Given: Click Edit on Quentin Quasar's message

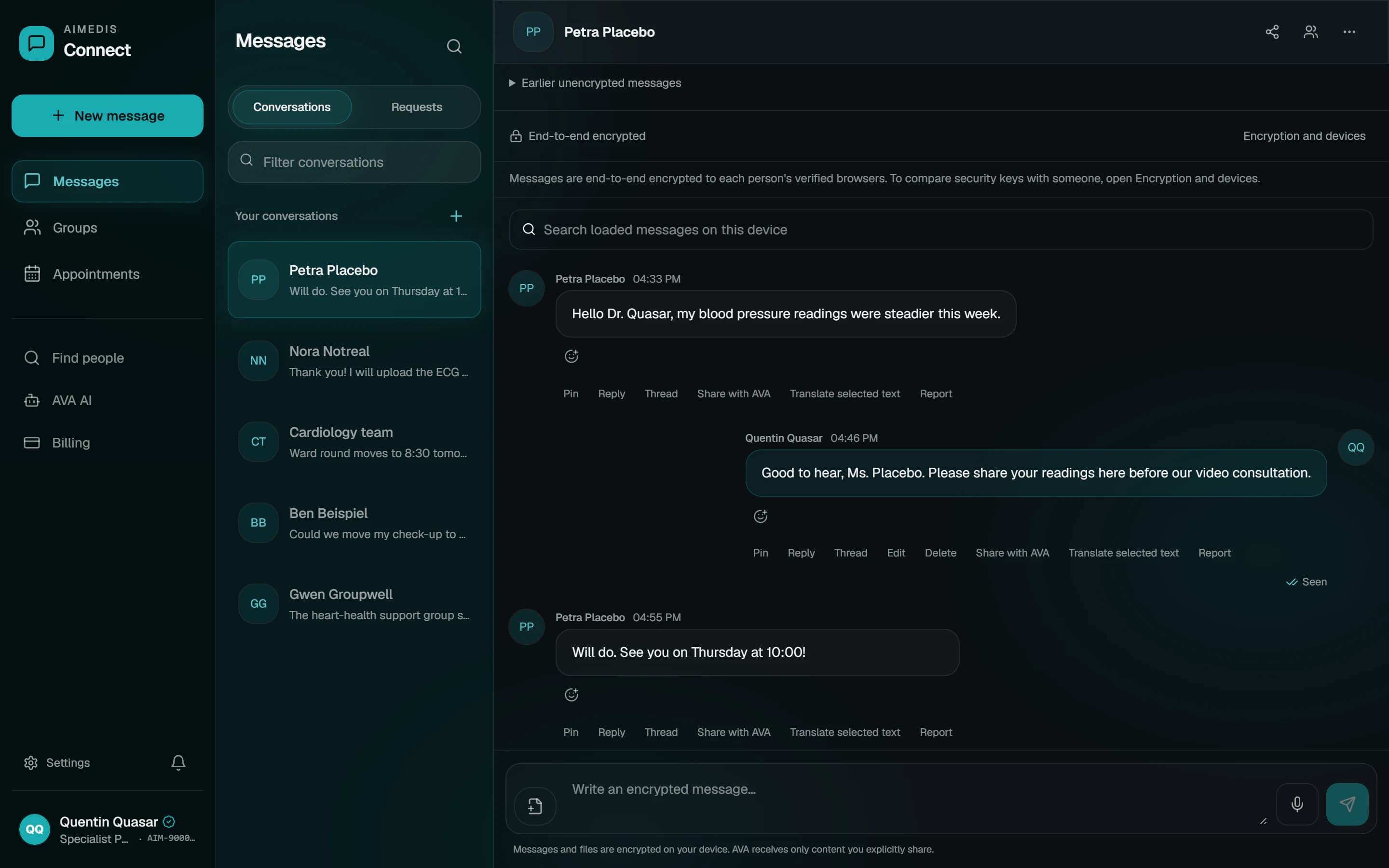Looking at the screenshot, I should click(896, 553).
